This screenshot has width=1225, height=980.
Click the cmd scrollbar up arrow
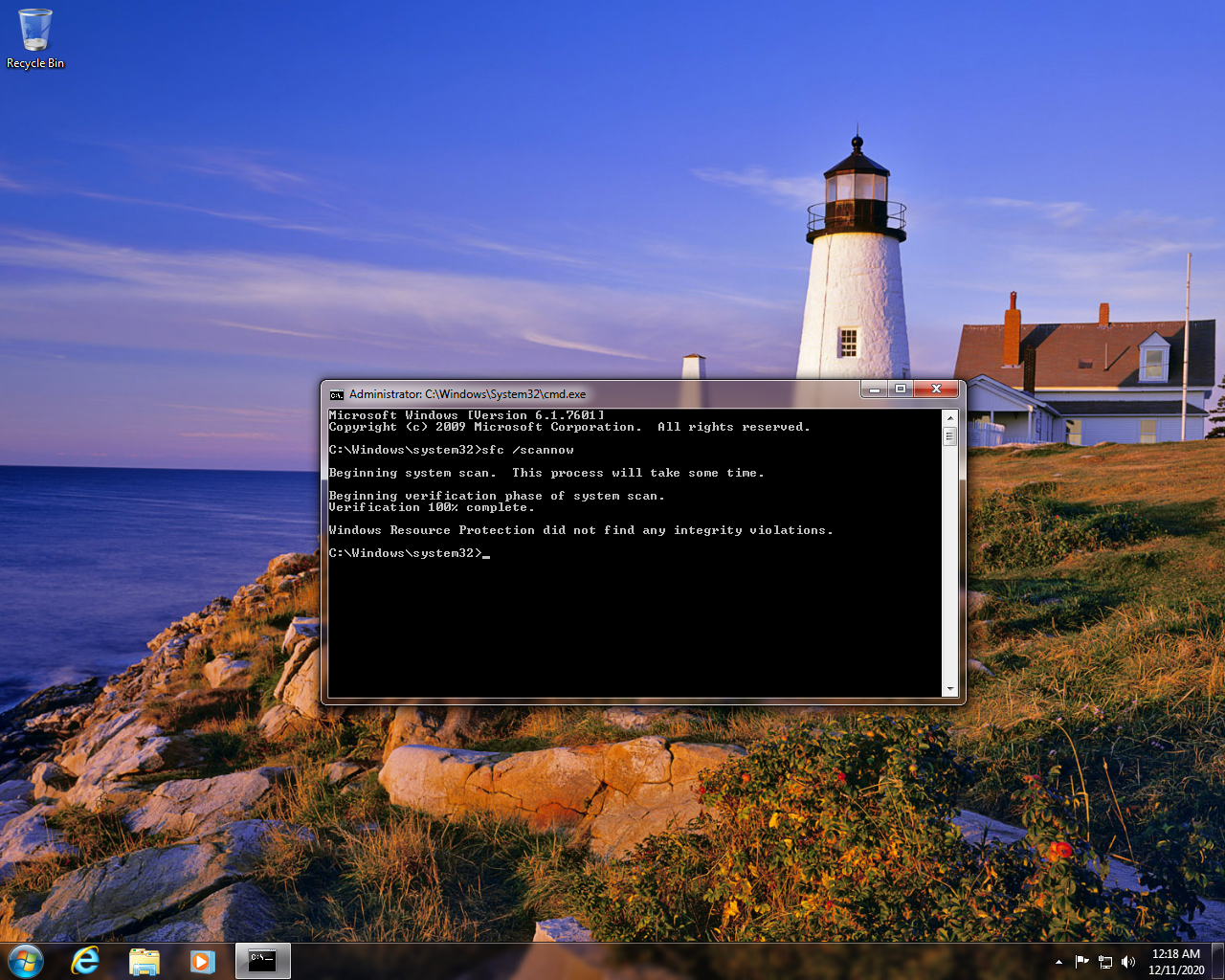pyautogui.click(x=950, y=418)
